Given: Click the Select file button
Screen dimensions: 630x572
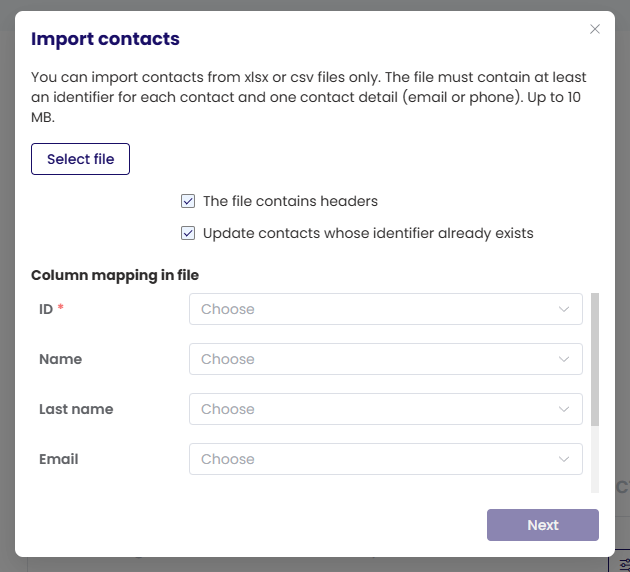Looking at the screenshot, I should (x=81, y=159).
